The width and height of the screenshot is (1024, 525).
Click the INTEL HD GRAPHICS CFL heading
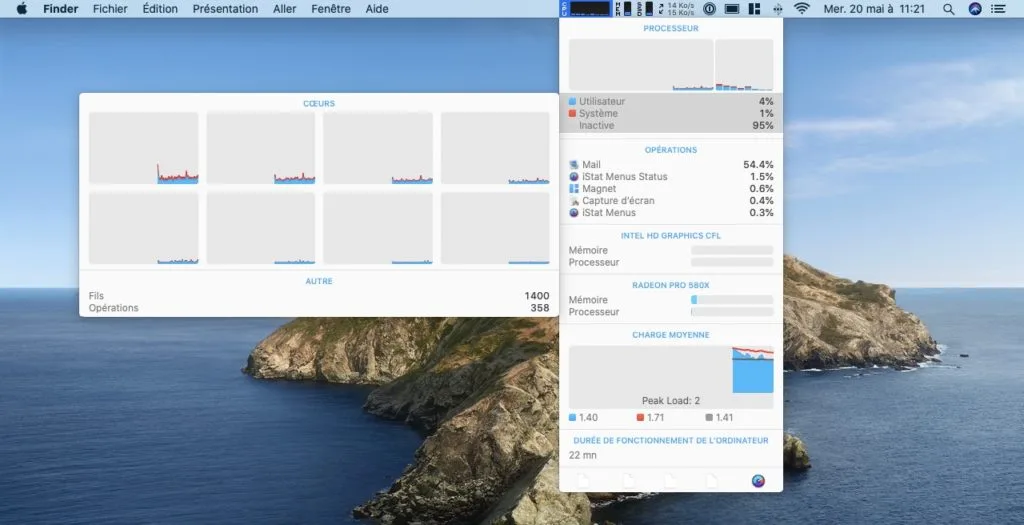(671, 235)
